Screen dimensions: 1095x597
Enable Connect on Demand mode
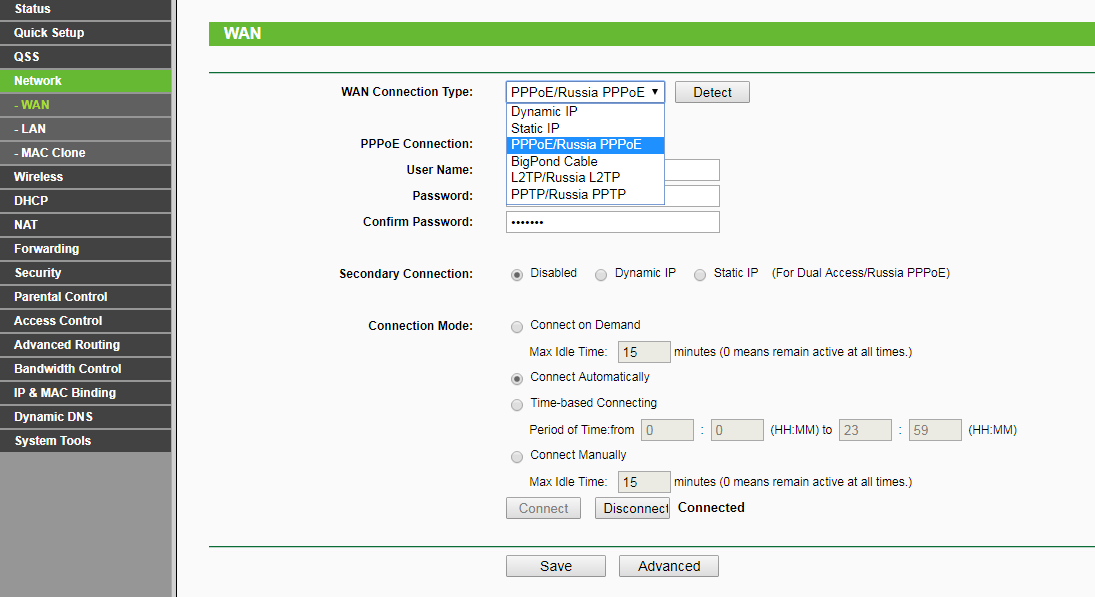point(517,326)
